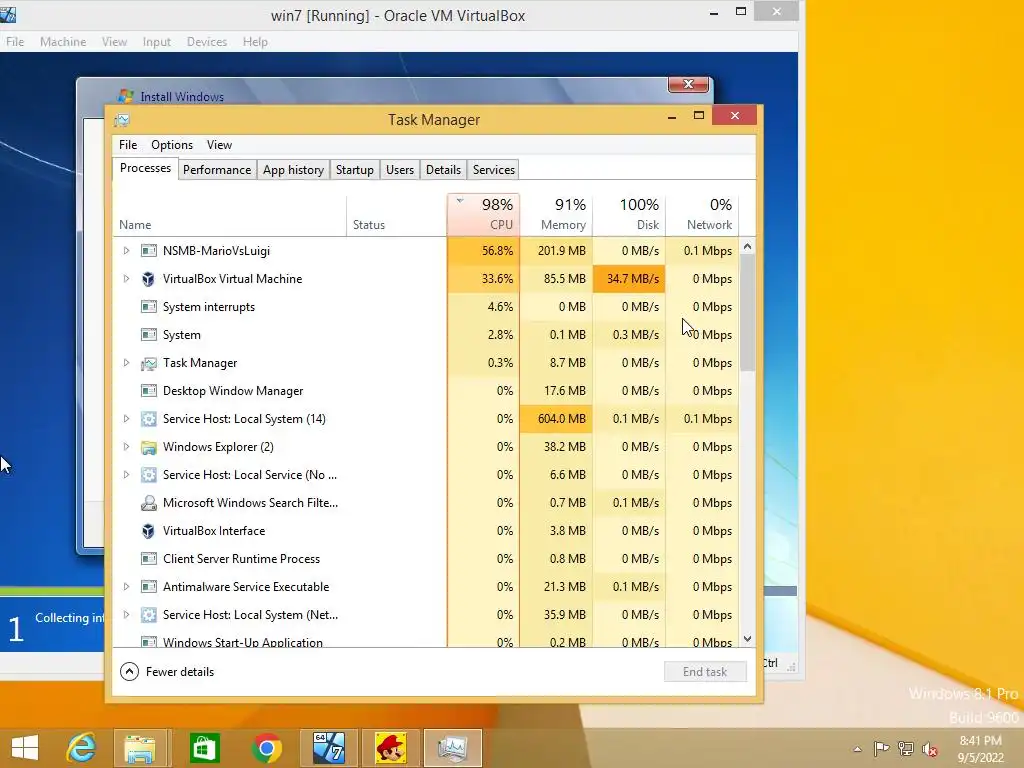Switch to the Mario game taskbar icon
The height and width of the screenshot is (768, 1024).
391,748
